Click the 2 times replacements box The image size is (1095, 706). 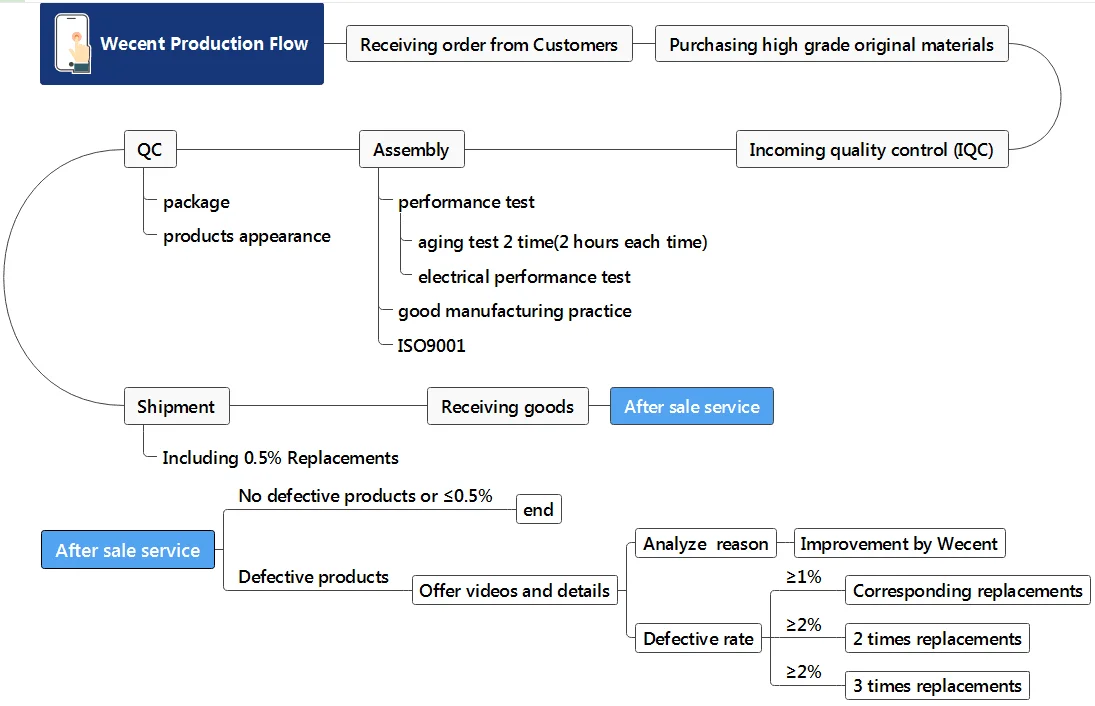pyautogui.click(x=937, y=639)
